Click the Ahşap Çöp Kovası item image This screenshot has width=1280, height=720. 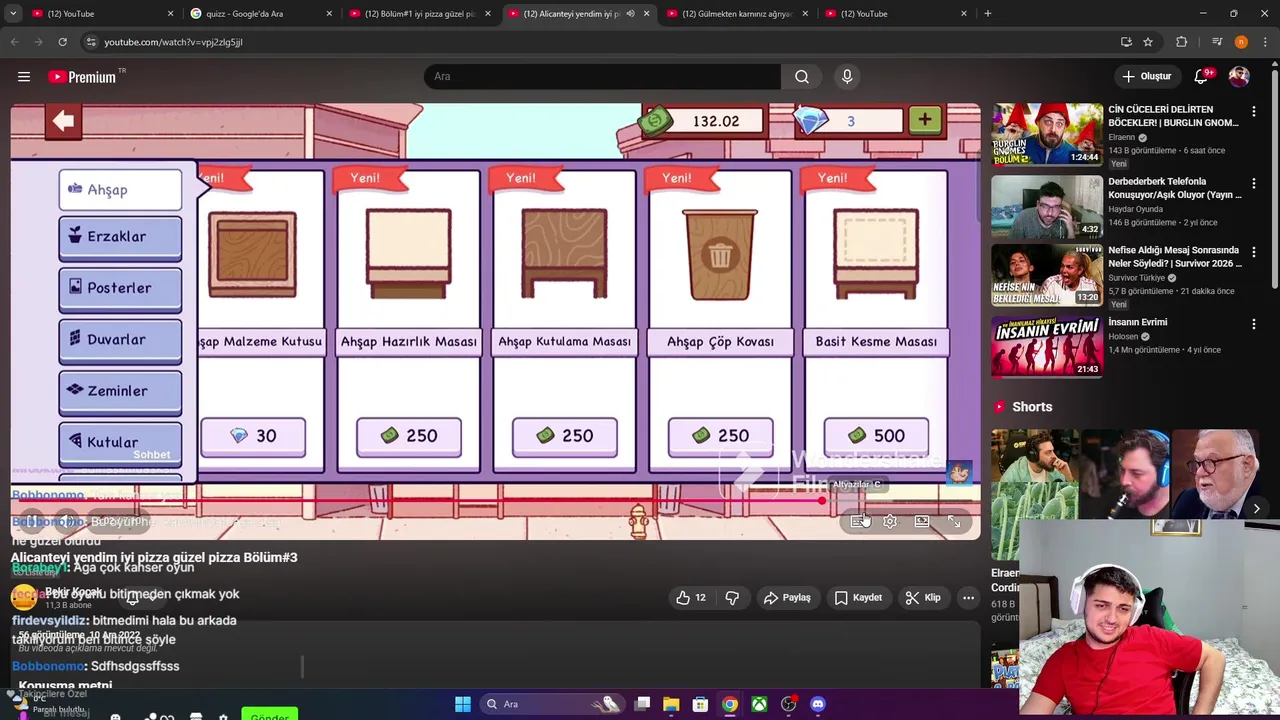tap(720, 254)
